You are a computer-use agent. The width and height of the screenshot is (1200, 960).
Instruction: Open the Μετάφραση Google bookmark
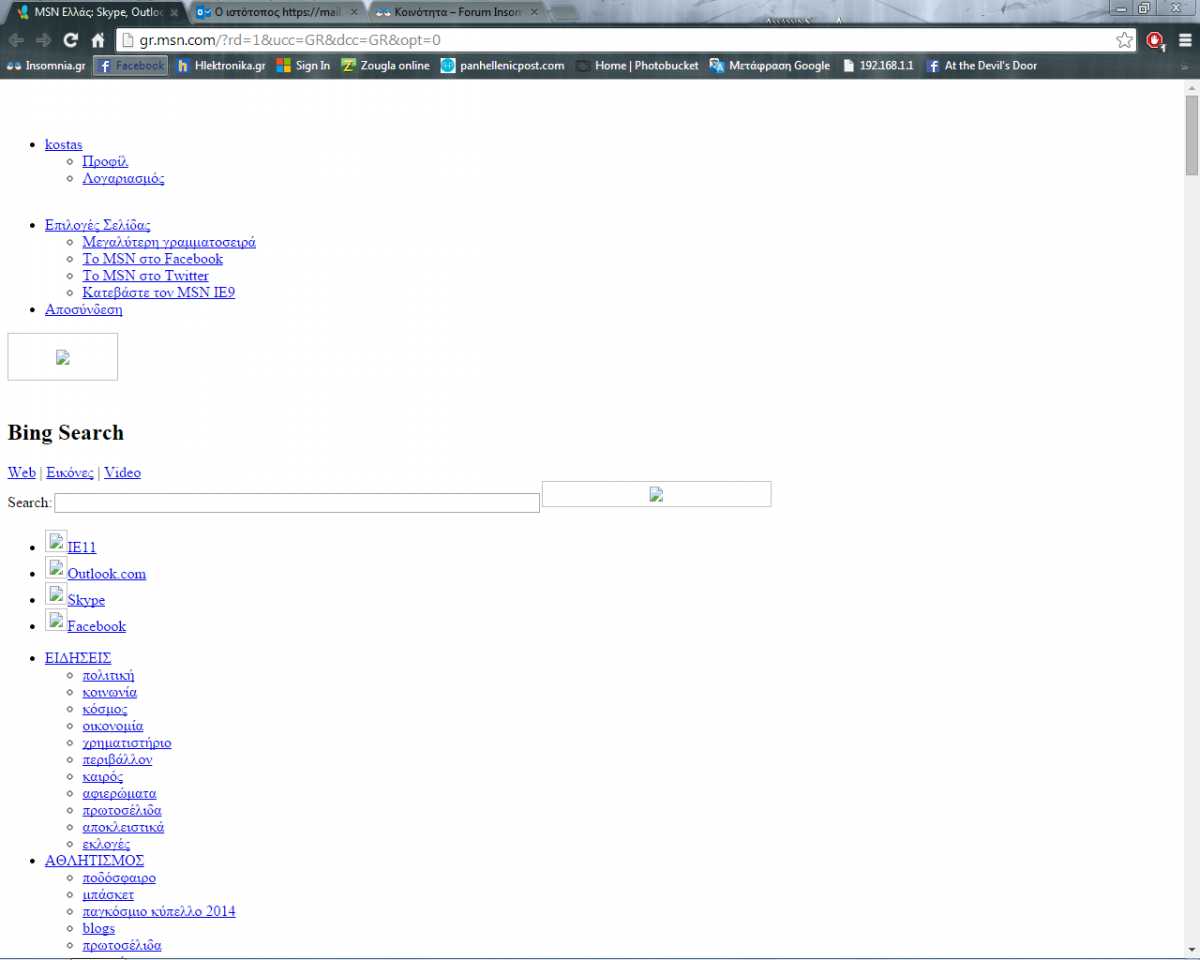pos(770,66)
